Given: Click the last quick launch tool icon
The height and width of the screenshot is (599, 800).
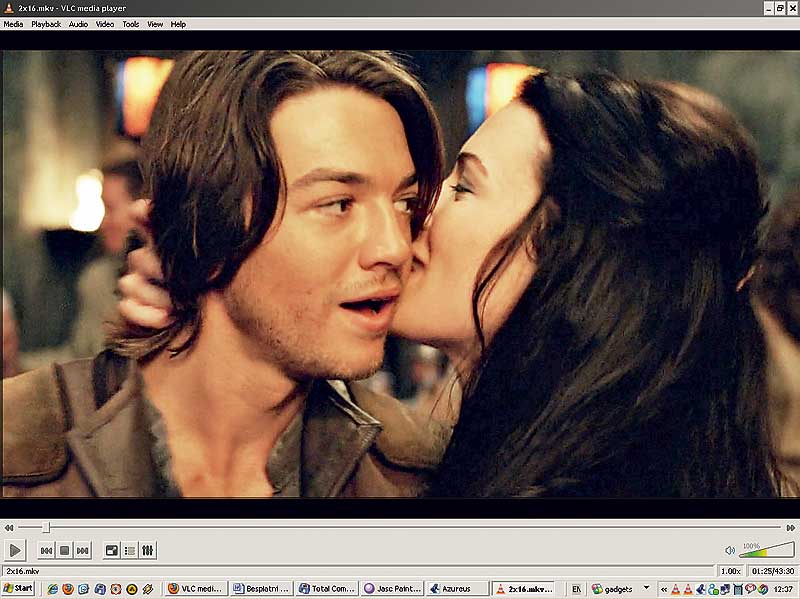Looking at the screenshot, I should point(147,589).
